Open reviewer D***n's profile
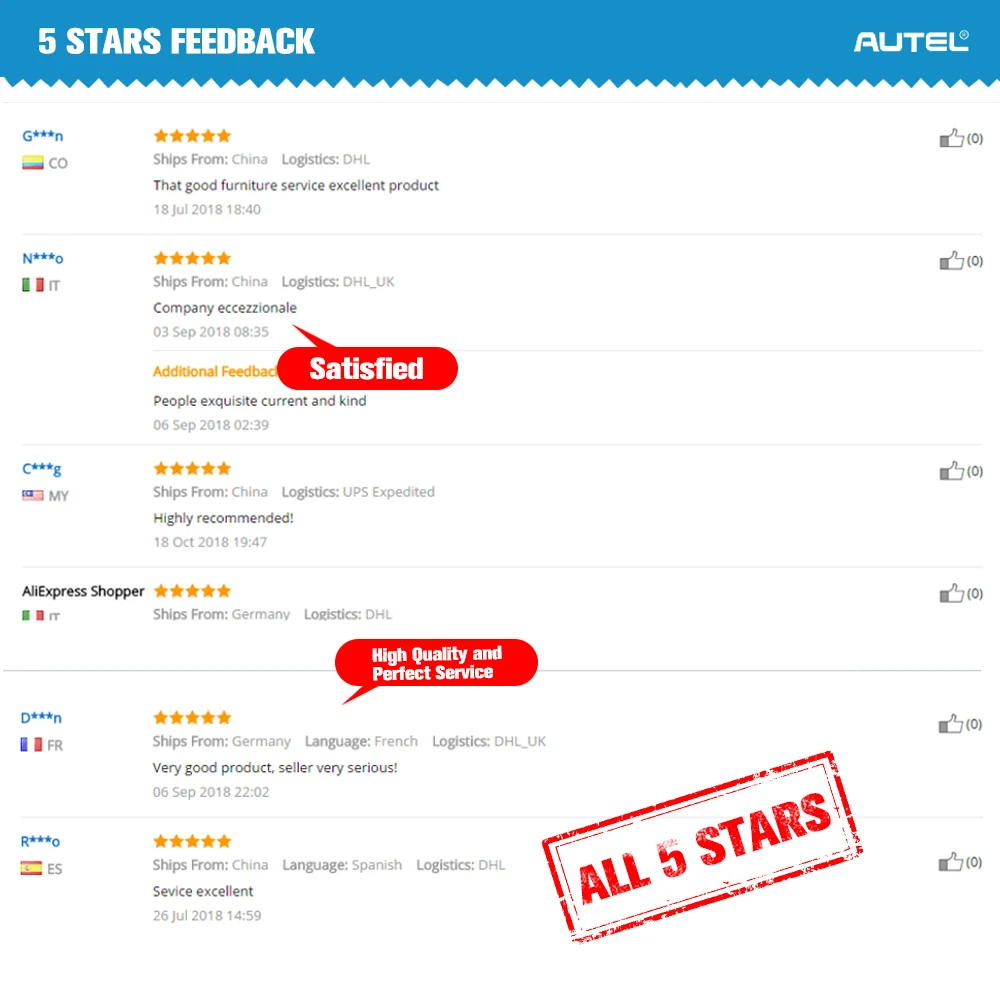Screen dimensions: 1000x1000 pyautogui.click(x=41, y=718)
